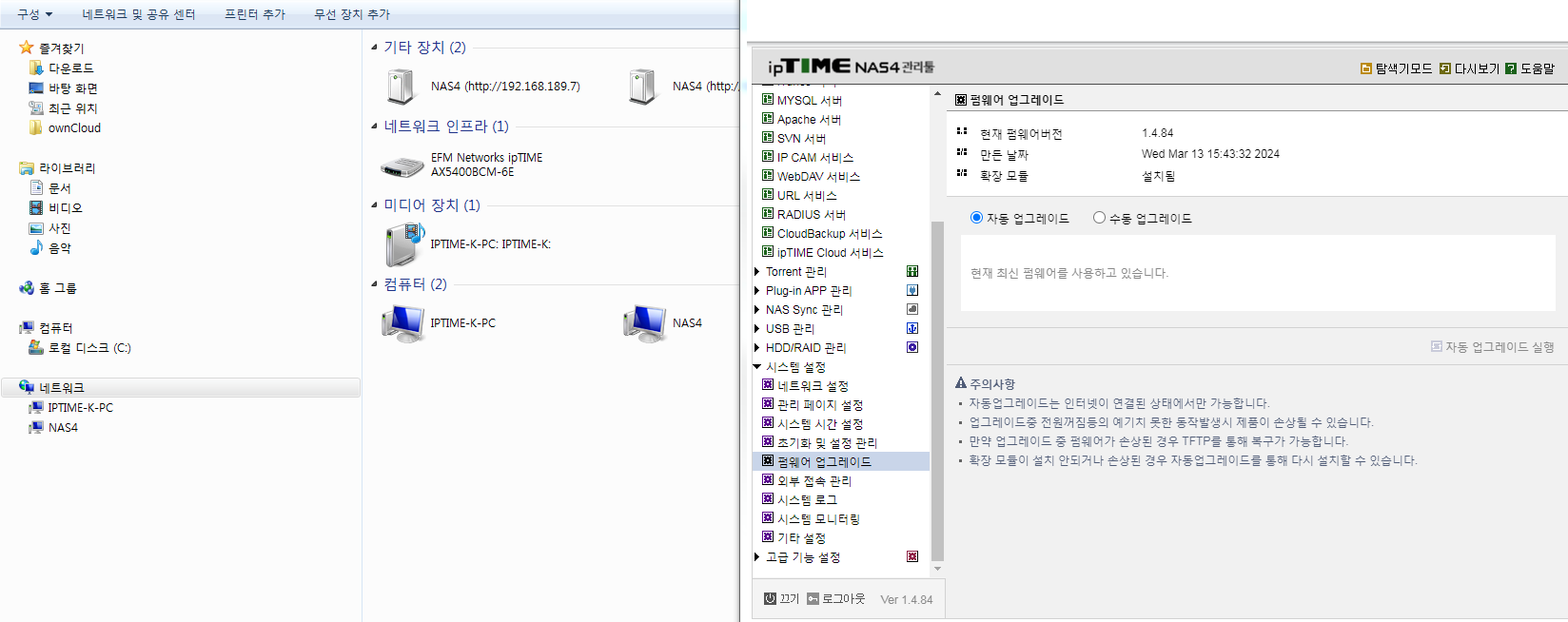Click the 끄기 power icon

click(x=770, y=598)
